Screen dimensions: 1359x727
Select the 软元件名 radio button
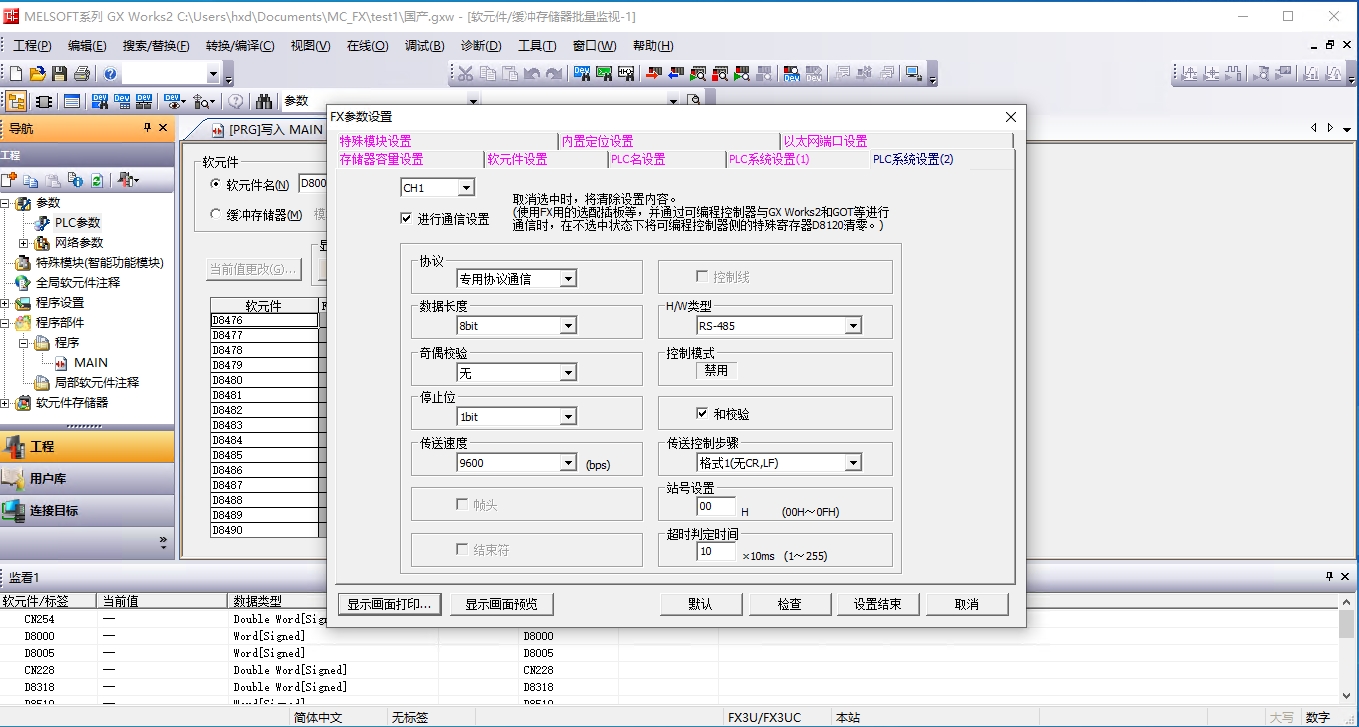(216, 185)
